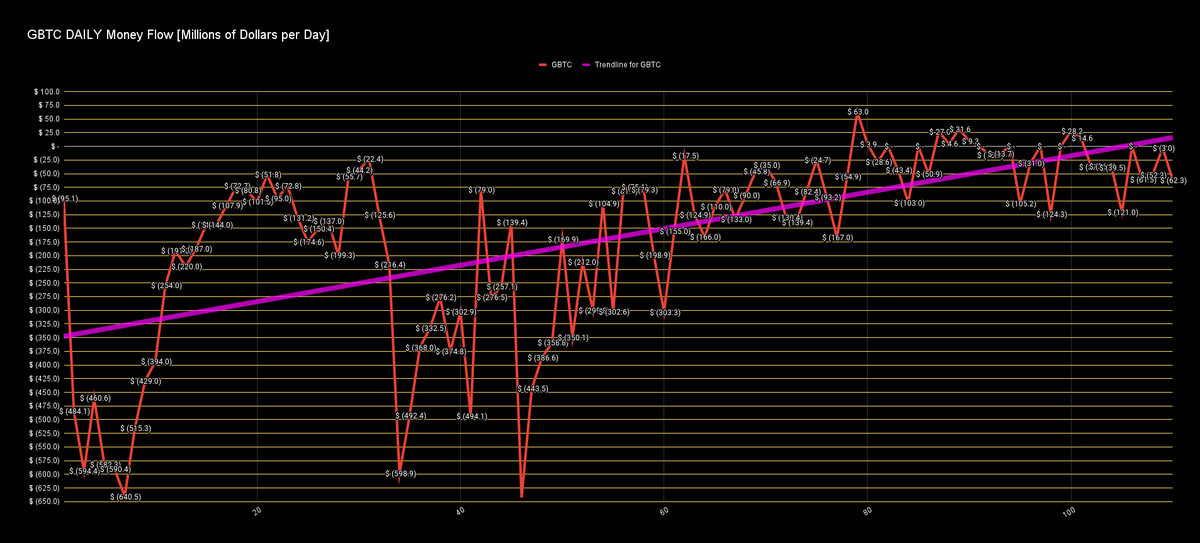This screenshot has width=1200, height=543.
Task: Click the '$ (121.0)' data label
Action: [x=1122, y=212]
